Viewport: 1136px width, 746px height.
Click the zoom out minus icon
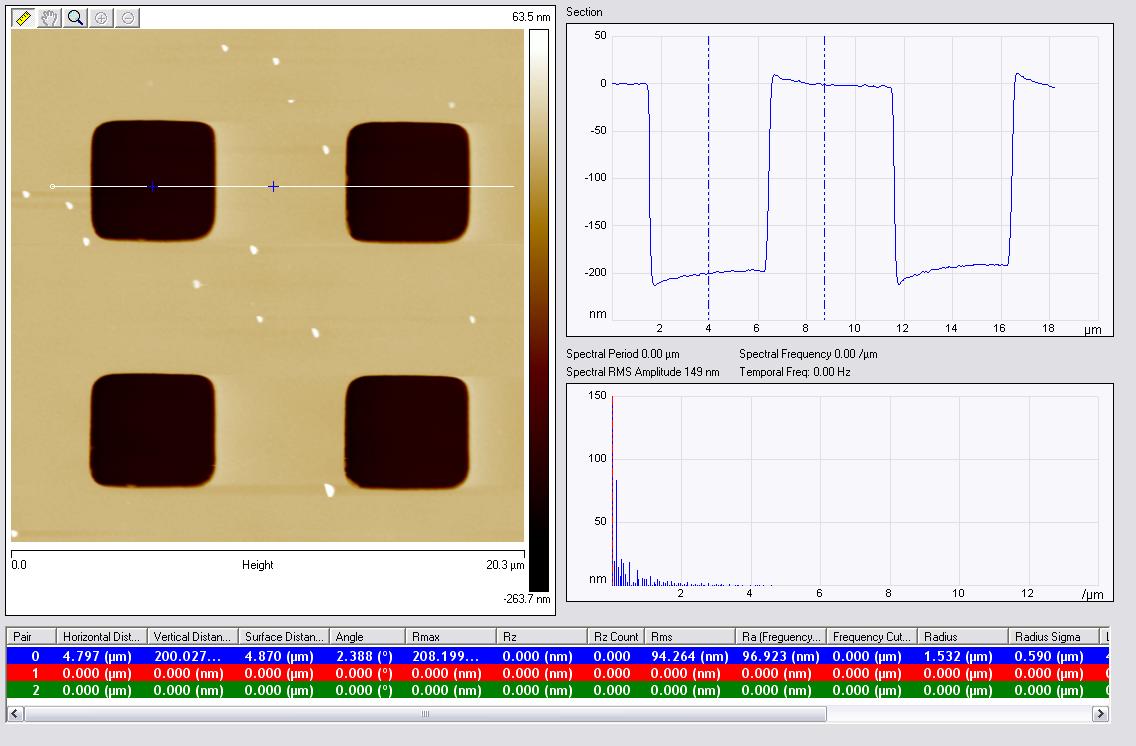point(128,18)
